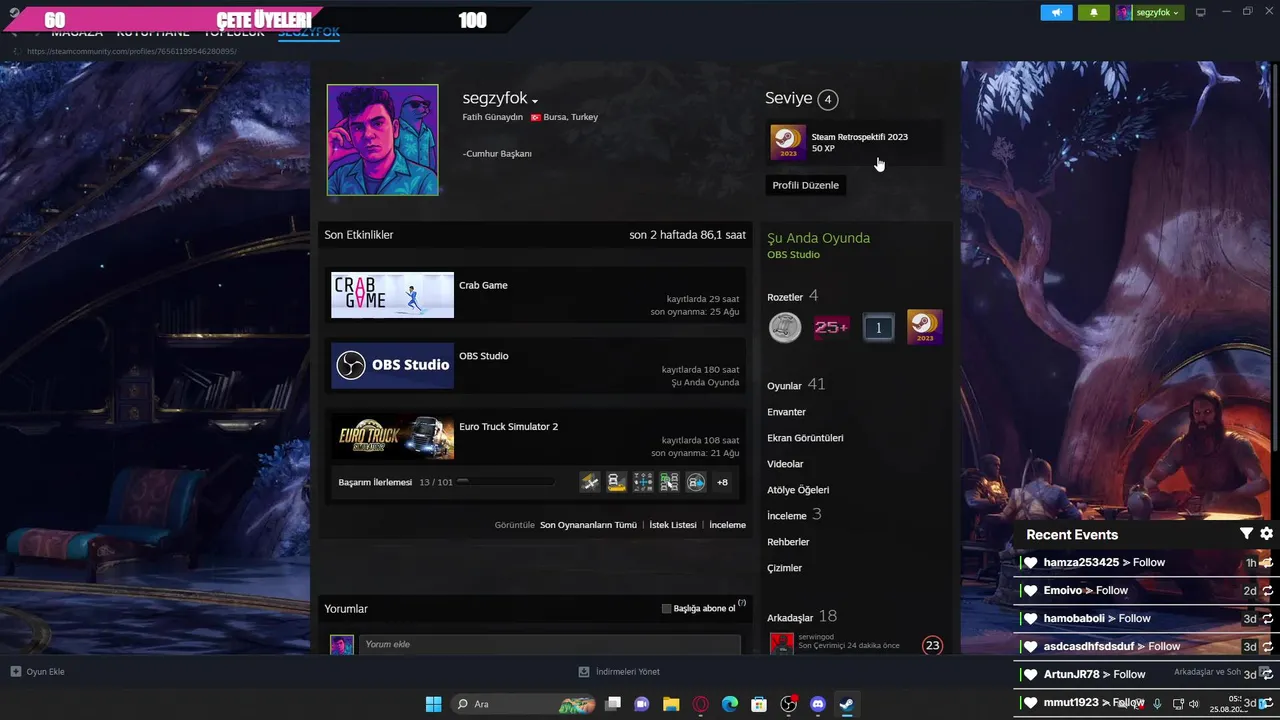Open the Rehberler link
The image size is (1280, 720).
[788, 542]
